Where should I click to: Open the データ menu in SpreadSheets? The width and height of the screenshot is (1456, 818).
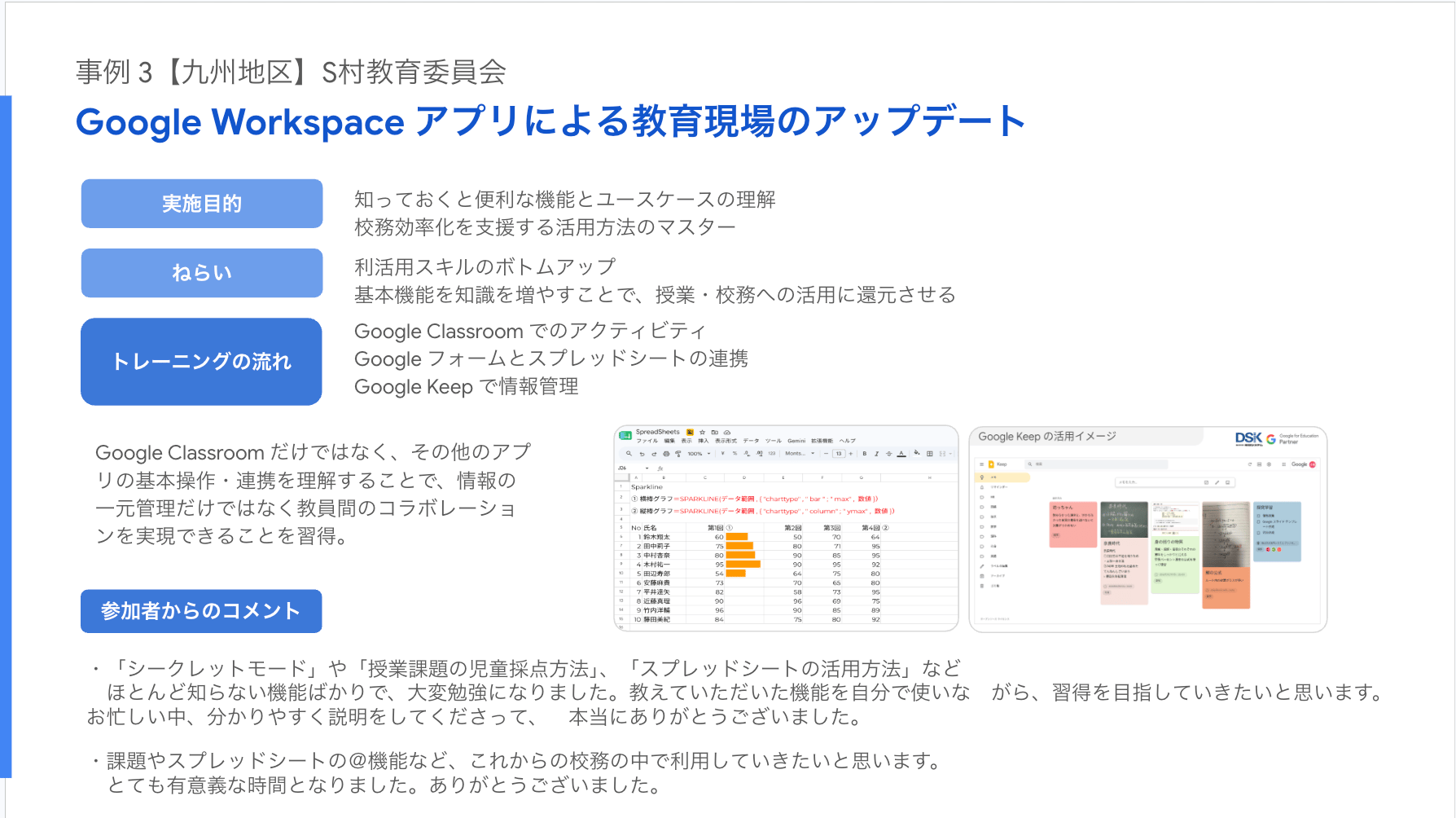point(751,441)
